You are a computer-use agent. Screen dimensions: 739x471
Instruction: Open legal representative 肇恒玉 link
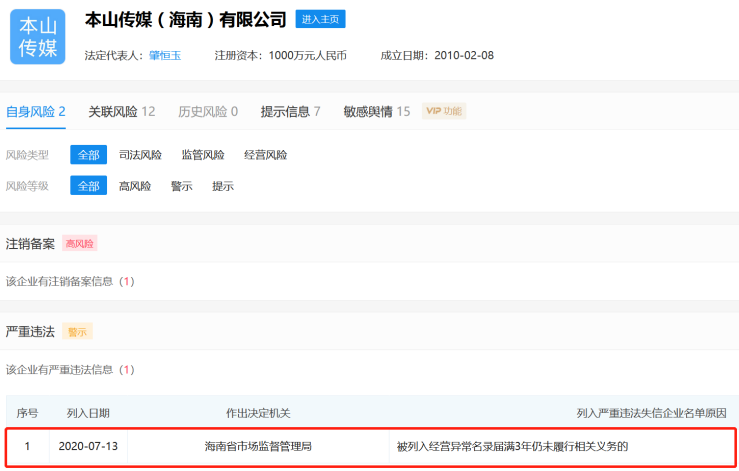(165, 56)
